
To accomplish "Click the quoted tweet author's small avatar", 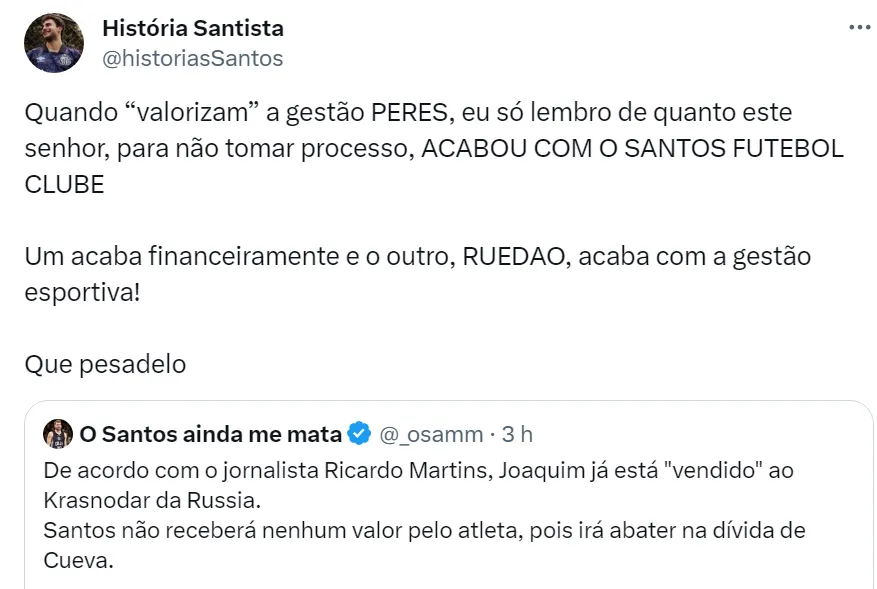I will [57, 433].
